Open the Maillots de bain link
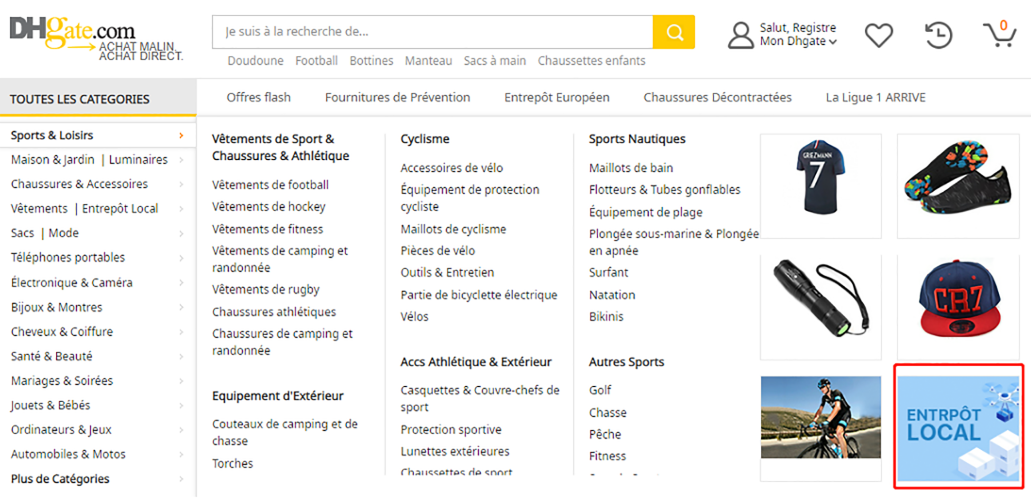The width and height of the screenshot is (1031, 498). click(631, 168)
